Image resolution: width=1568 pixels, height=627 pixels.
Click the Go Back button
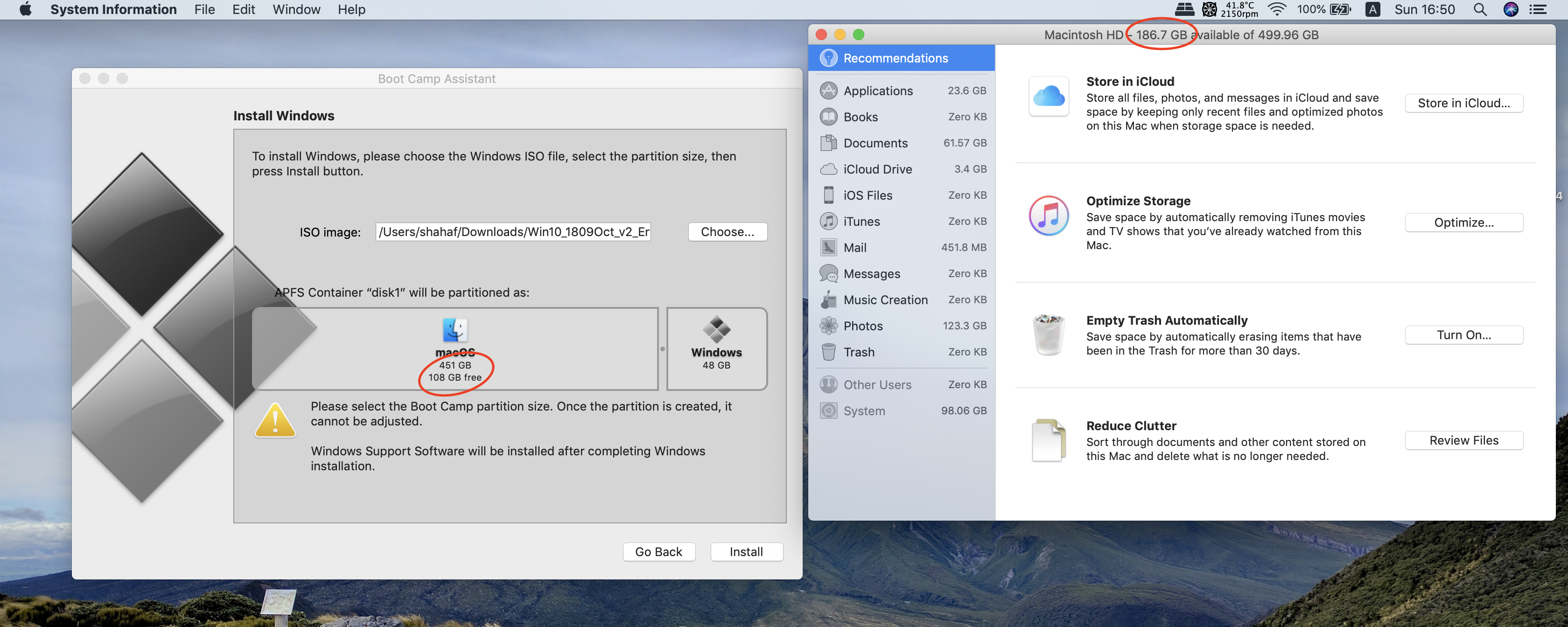click(x=658, y=551)
